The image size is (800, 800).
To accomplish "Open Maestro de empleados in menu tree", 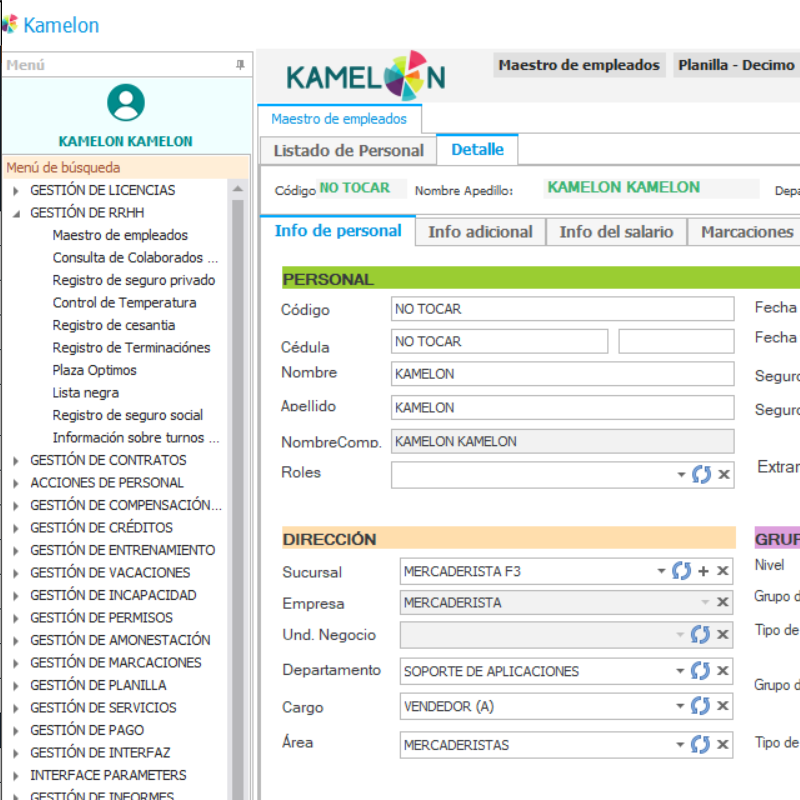I will pos(120,235).
